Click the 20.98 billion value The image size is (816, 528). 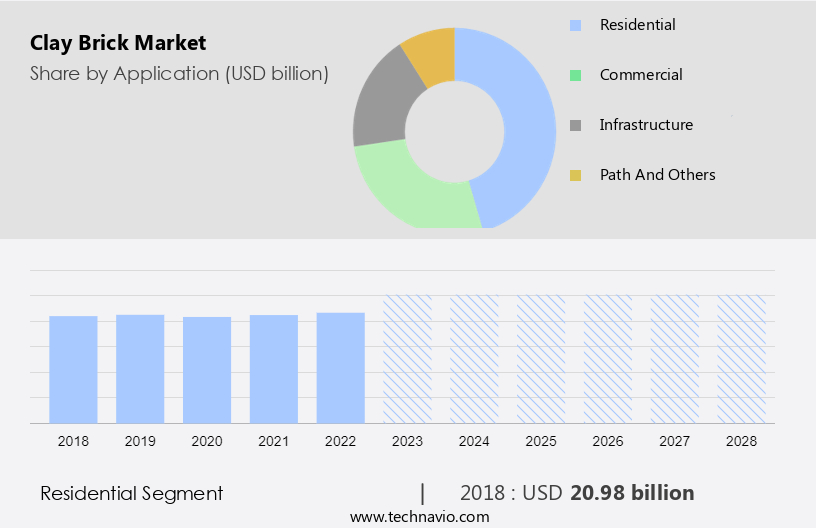(632, 493)
